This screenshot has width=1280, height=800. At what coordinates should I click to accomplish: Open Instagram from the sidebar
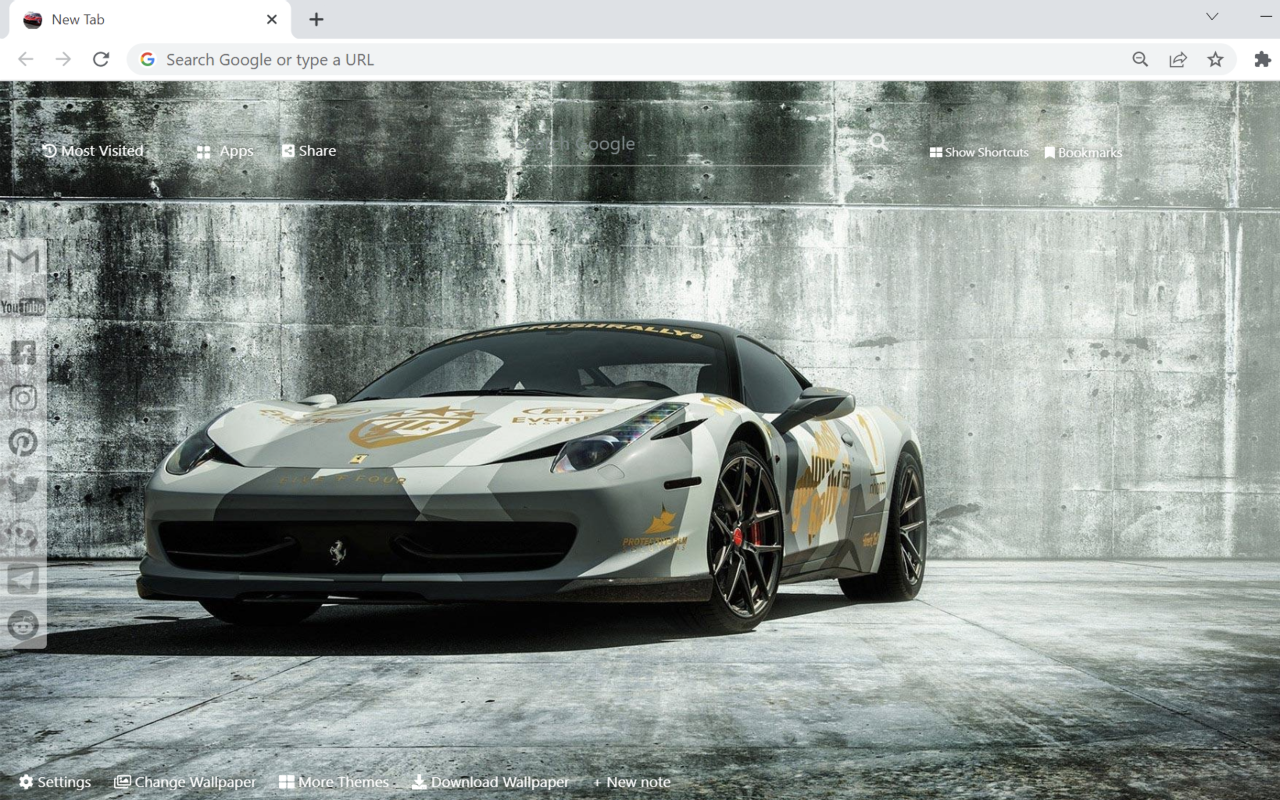tap(23, 397)
